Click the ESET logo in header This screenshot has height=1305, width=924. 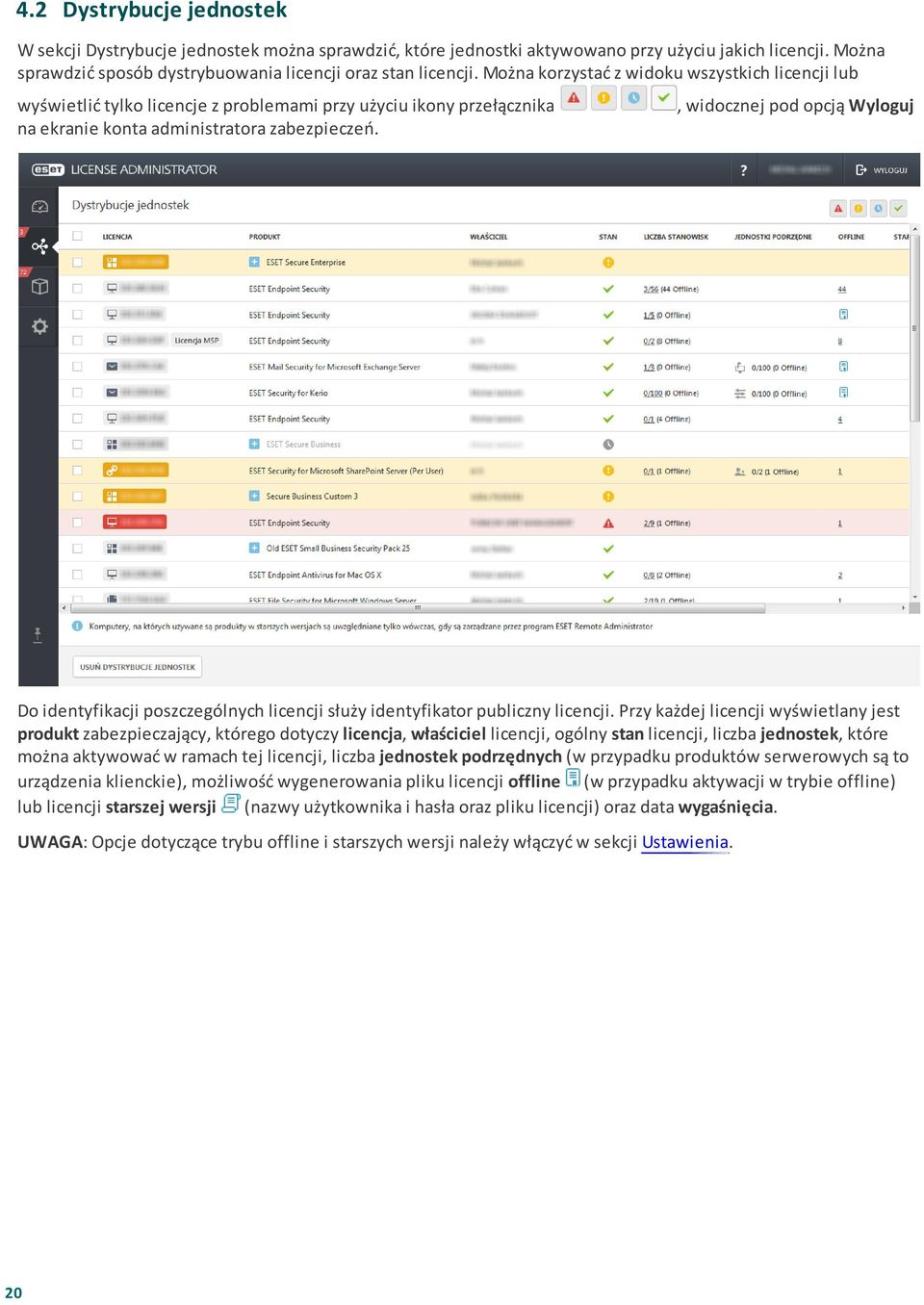pos(48,169)
